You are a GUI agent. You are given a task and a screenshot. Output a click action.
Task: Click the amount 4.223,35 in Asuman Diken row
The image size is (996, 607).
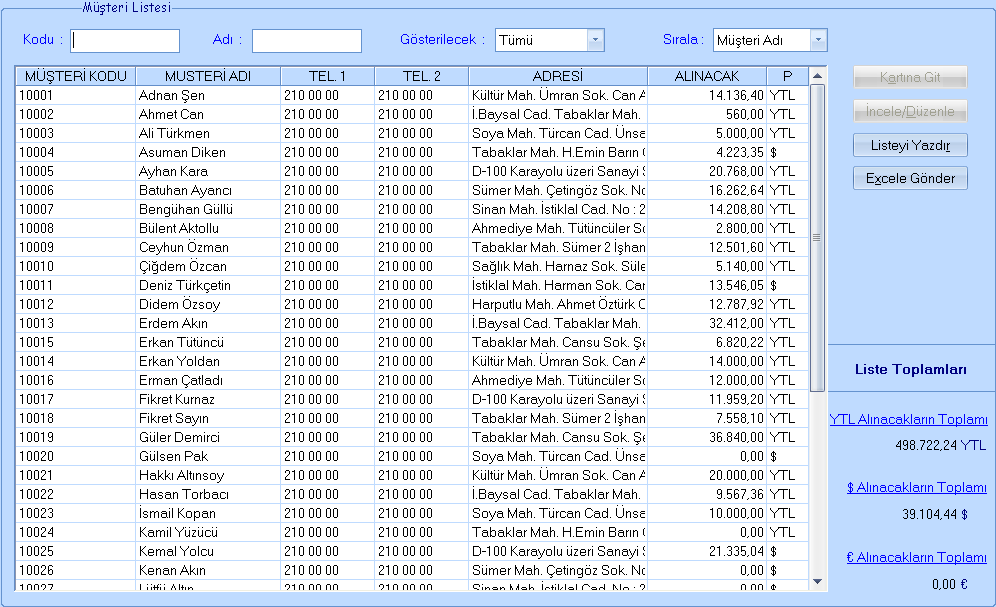739,152
